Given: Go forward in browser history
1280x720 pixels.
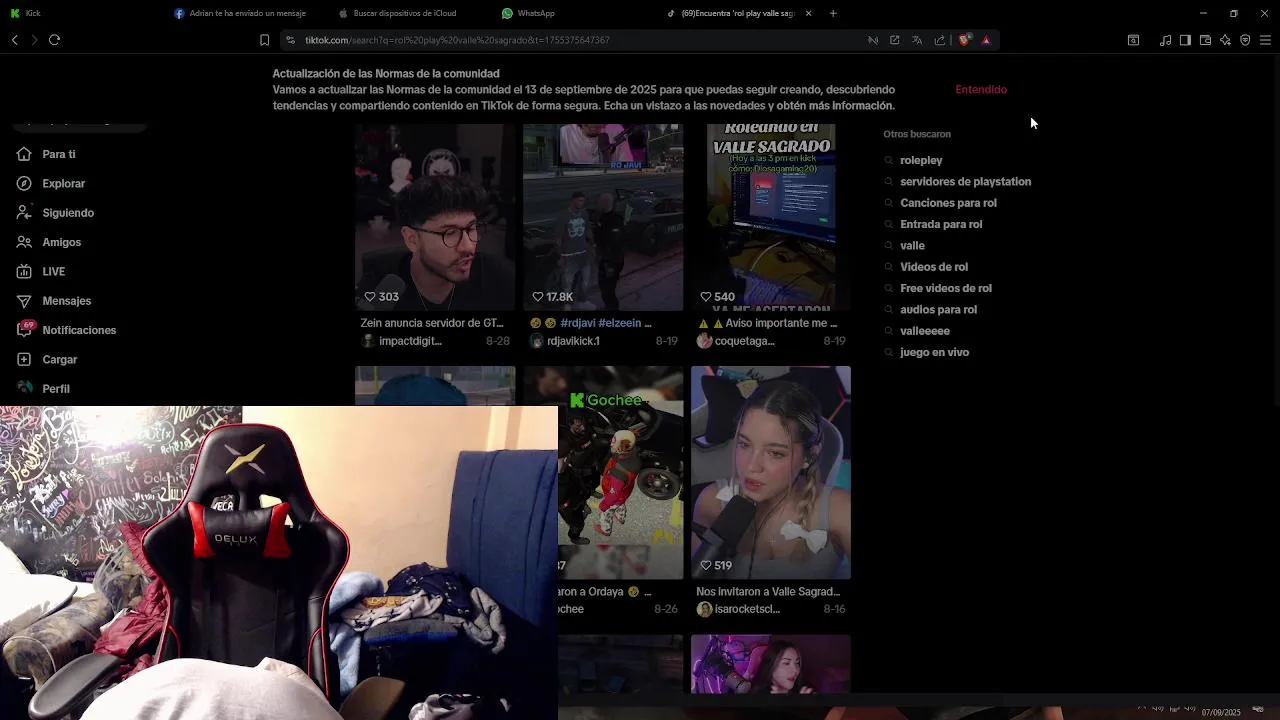Looking at the screenshot, I should [34, 40].
